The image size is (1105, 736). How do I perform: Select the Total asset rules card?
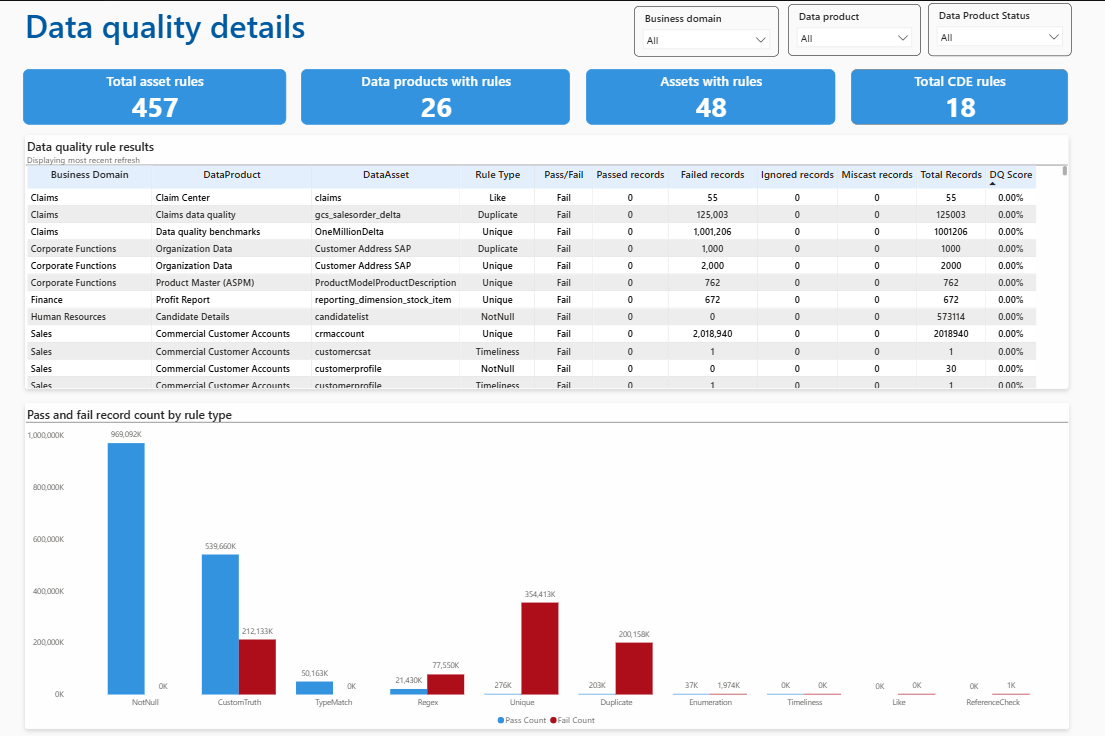point(154,97)
